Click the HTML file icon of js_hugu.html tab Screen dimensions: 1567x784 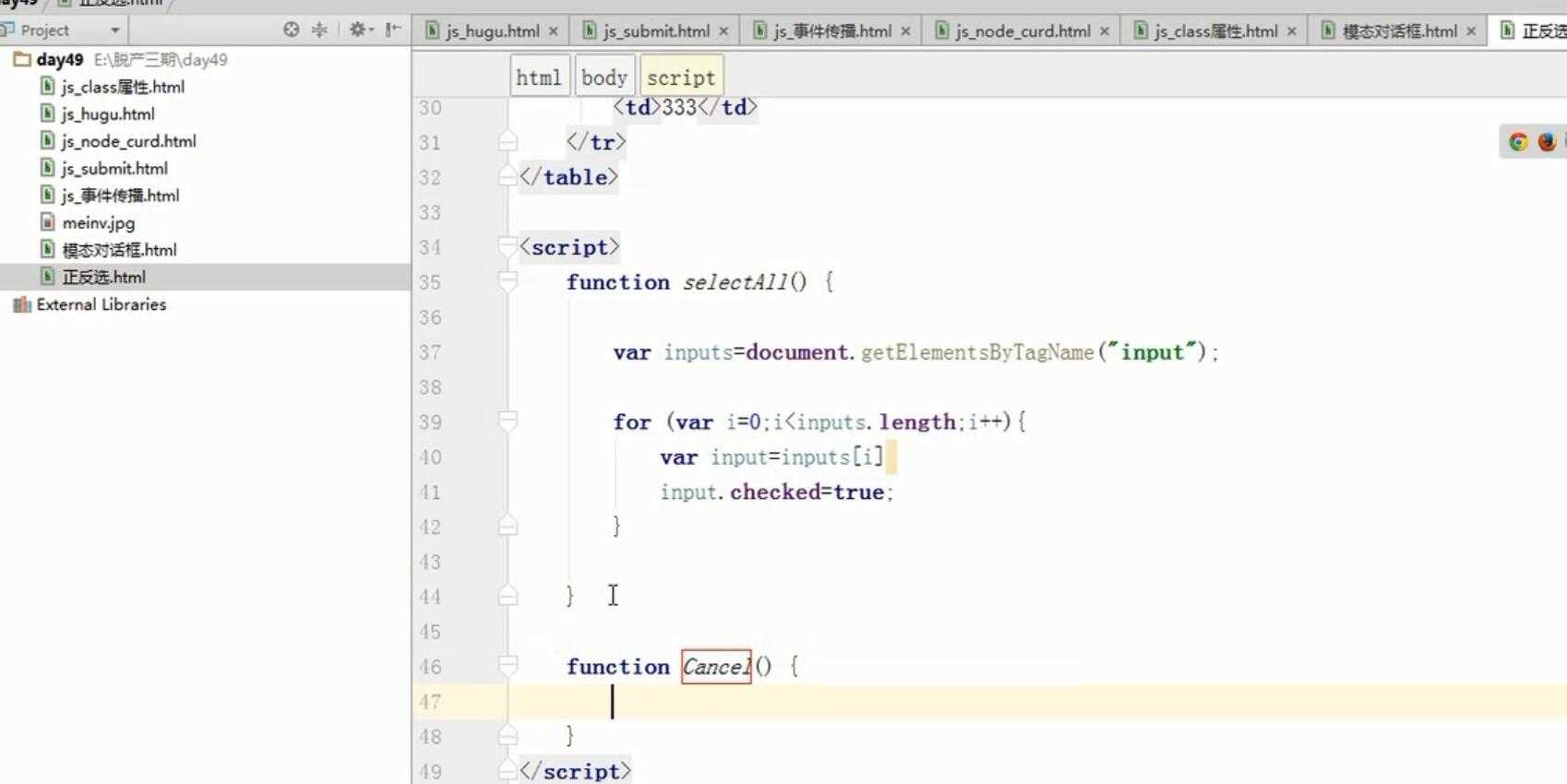tap(431, 31)
